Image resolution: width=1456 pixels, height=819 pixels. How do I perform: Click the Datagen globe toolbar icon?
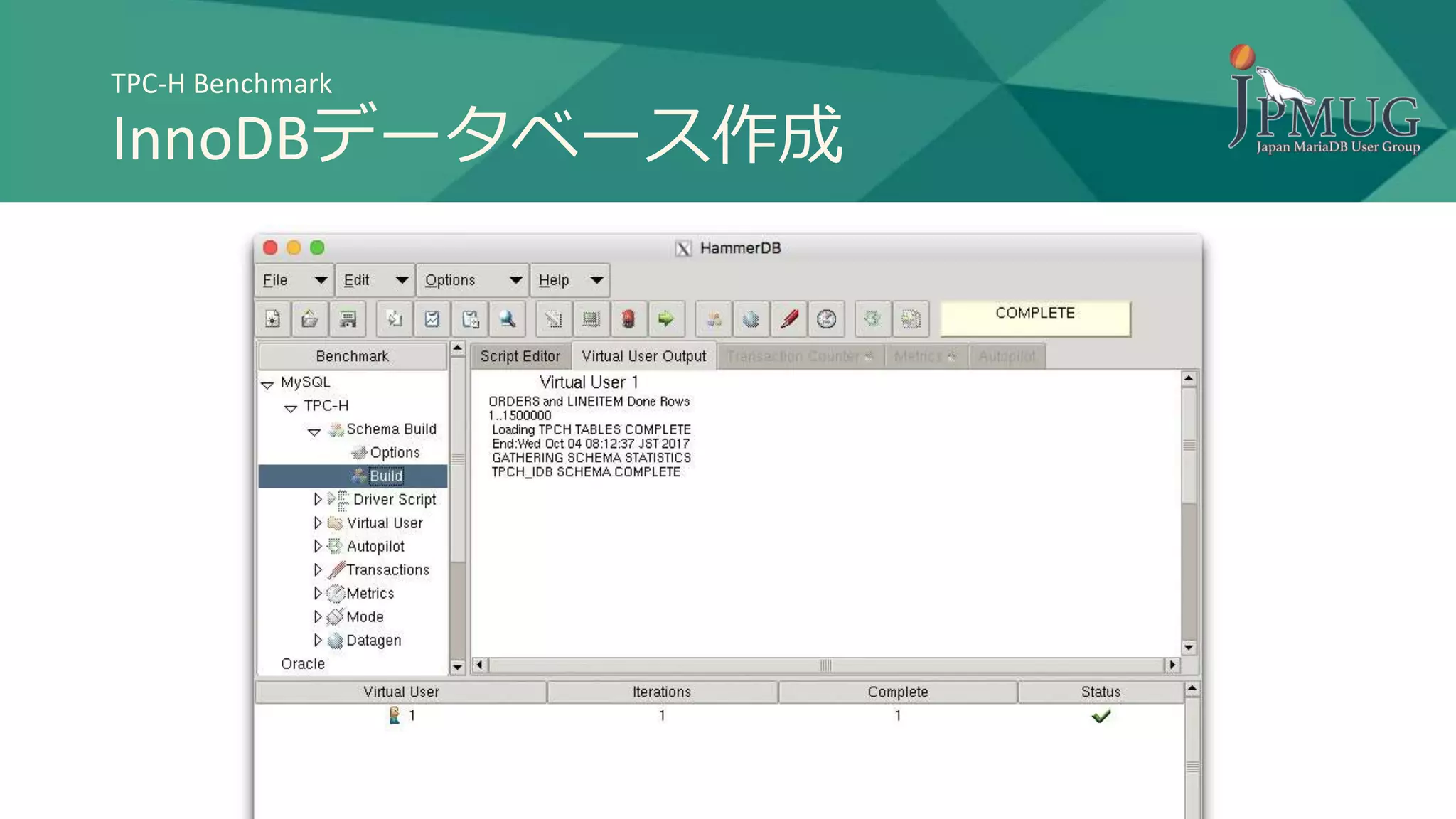(x=751, y=319)
